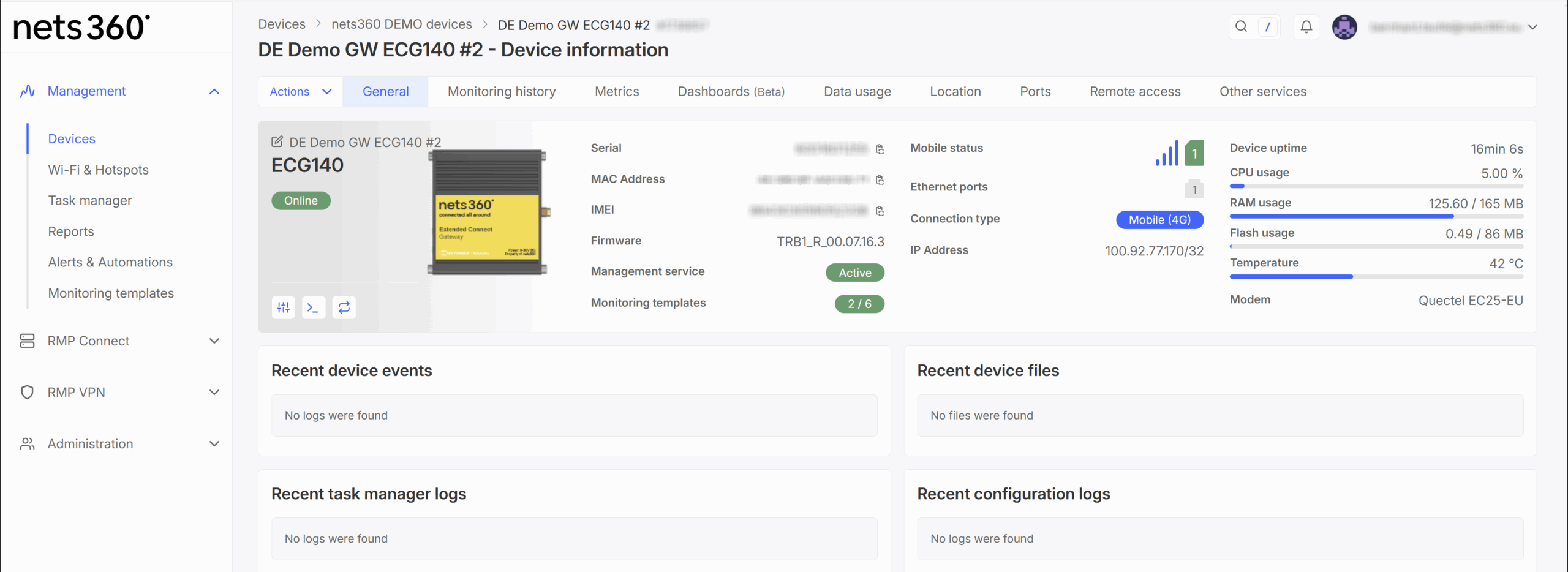Viewport: 1568px width, 572px height.
Task: Click the nets360 logo
Action: (x=81, y=28)
